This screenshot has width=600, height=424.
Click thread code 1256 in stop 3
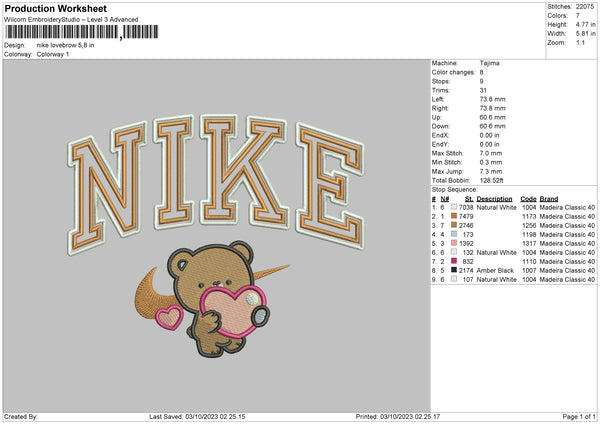coord(529,225)
